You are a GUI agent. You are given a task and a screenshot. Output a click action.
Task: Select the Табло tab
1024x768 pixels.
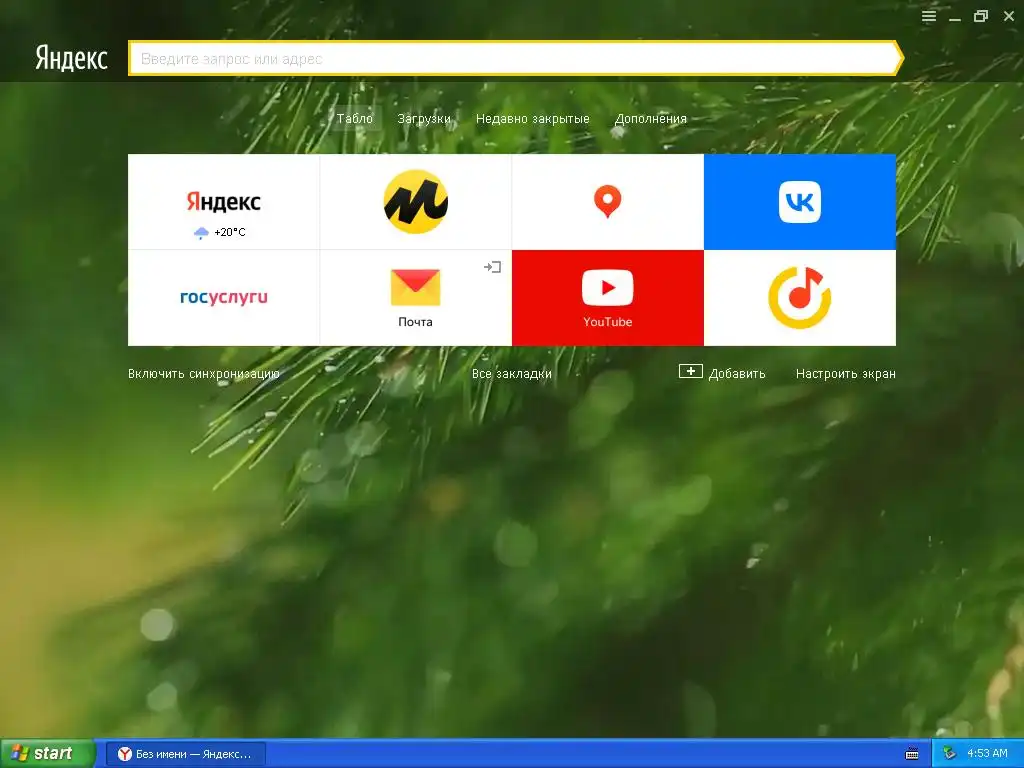[355, 118]
